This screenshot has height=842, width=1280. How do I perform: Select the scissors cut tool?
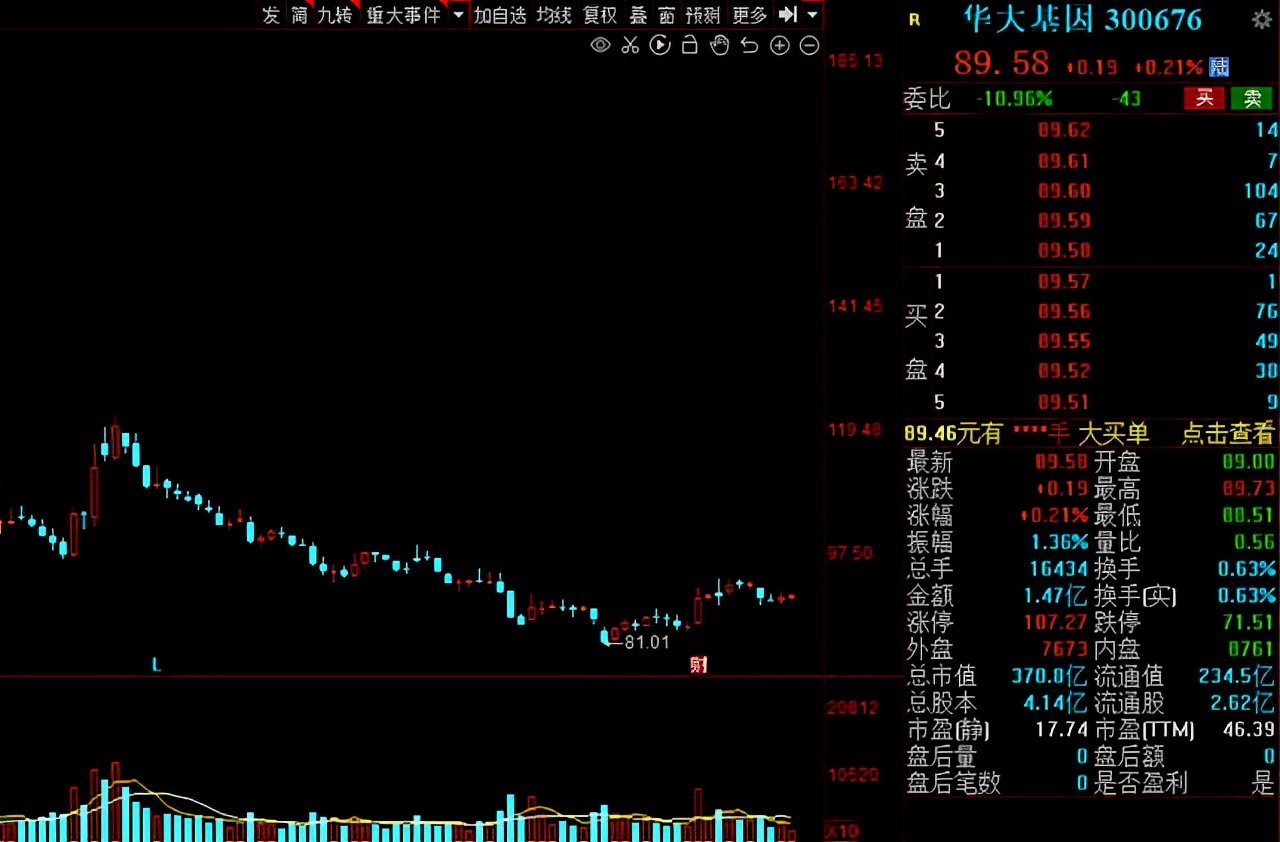tap(630, 45)
